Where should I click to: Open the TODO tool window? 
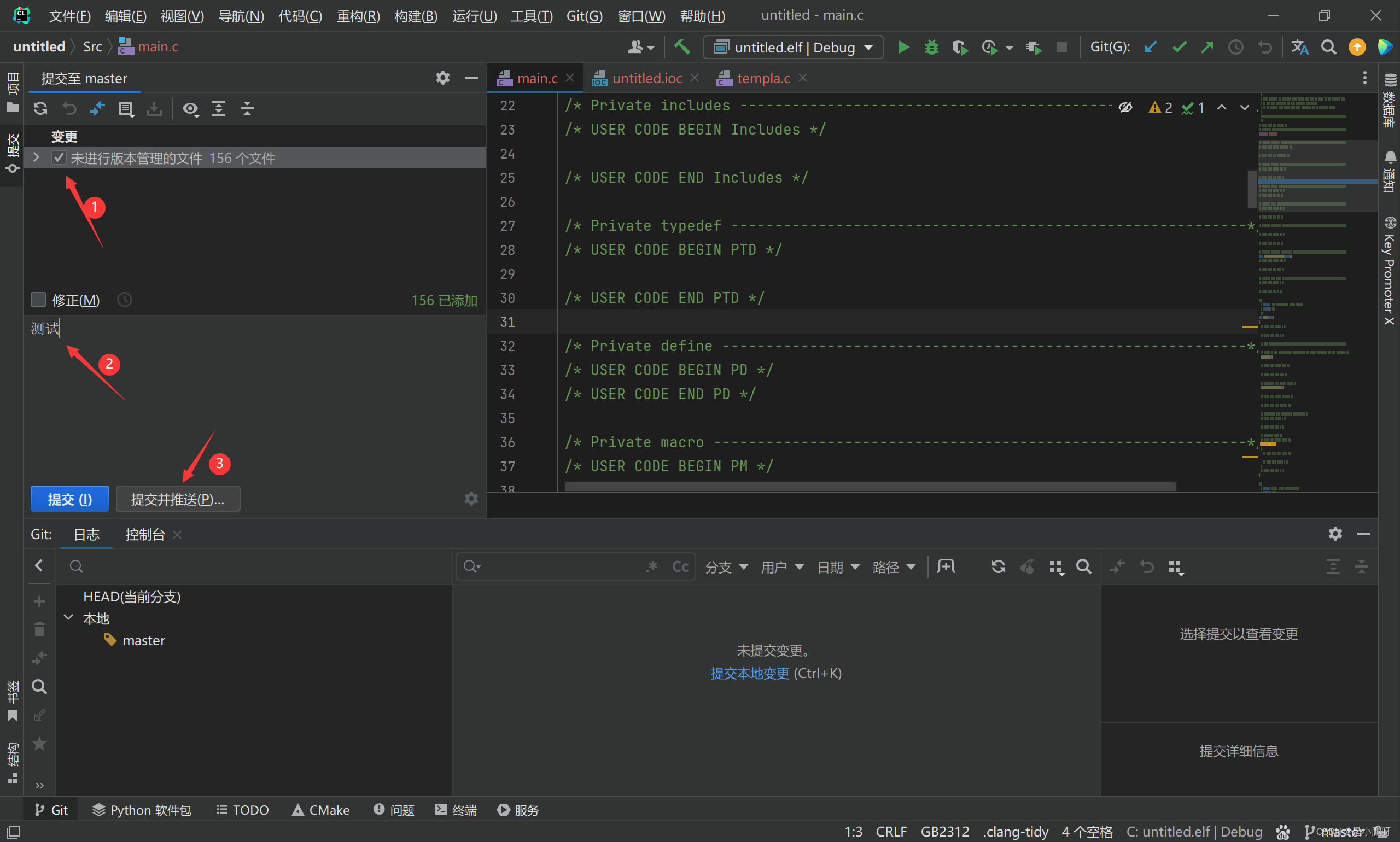pyautogui.click(x=242, y=810)
